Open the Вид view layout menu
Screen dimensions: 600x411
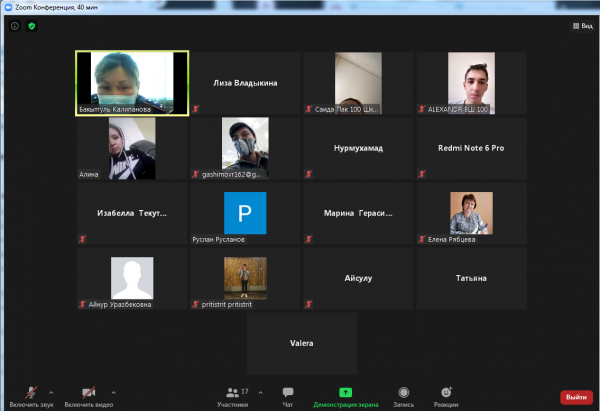click(581, 26)
